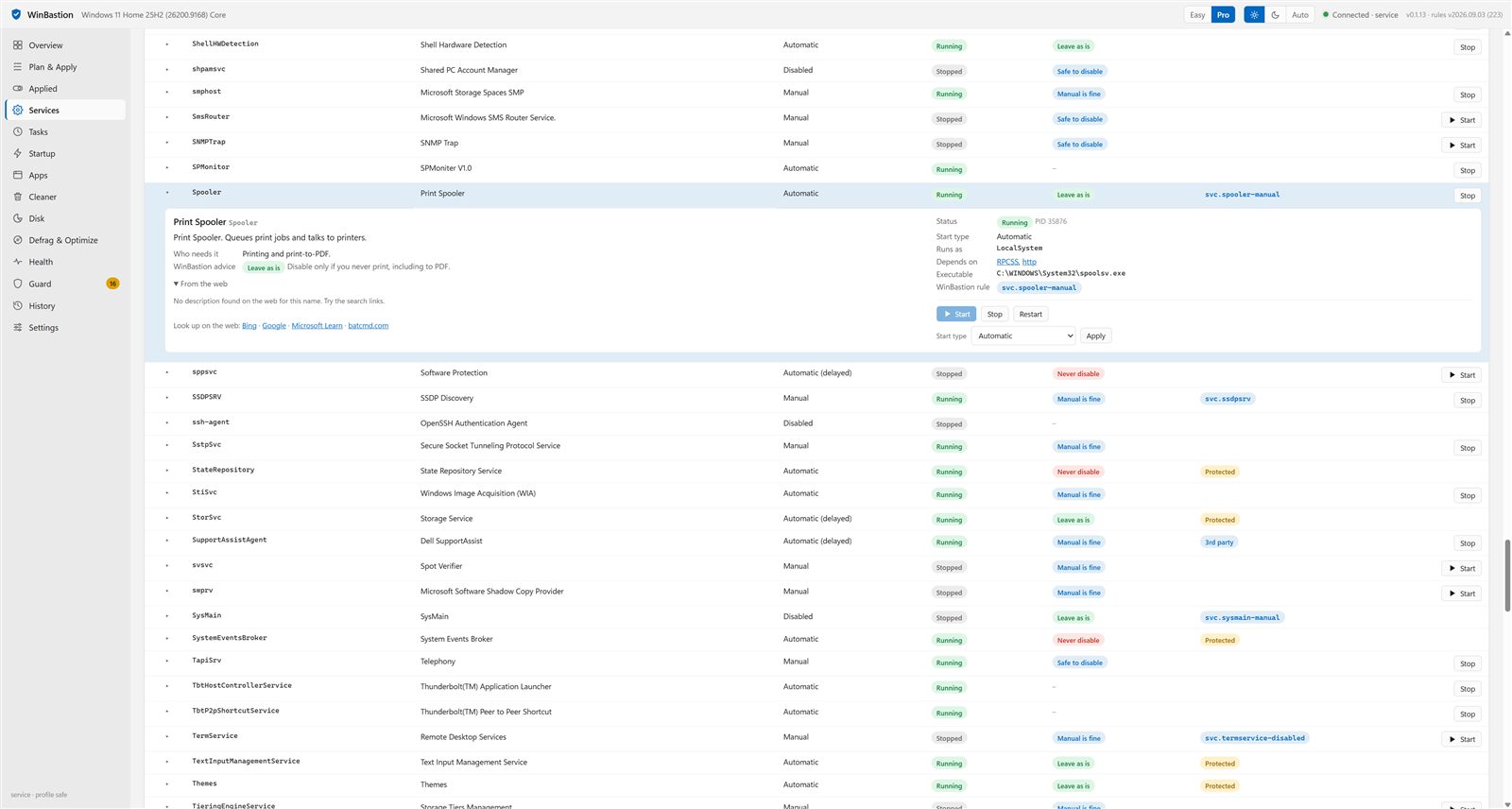This screenshot has width=1512, height=809.
Task: Follow the http dependency link
Action: point(1029,262)
